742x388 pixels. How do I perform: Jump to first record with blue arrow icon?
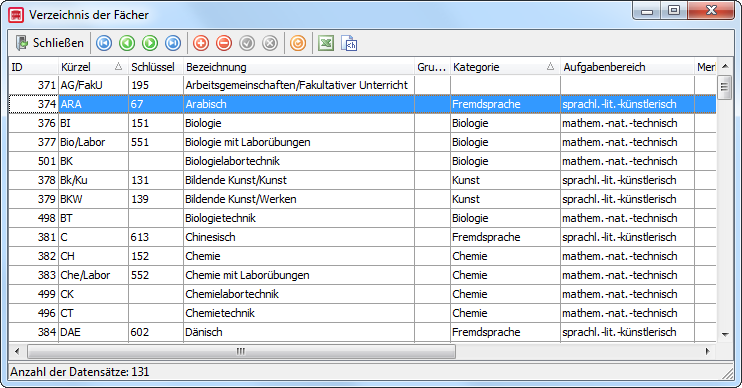(x=104, y=43)
